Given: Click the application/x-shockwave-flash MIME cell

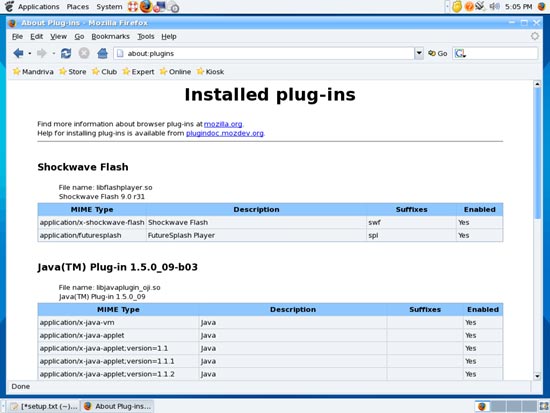Looking at the screenshot, I should [x=92, y=222].
